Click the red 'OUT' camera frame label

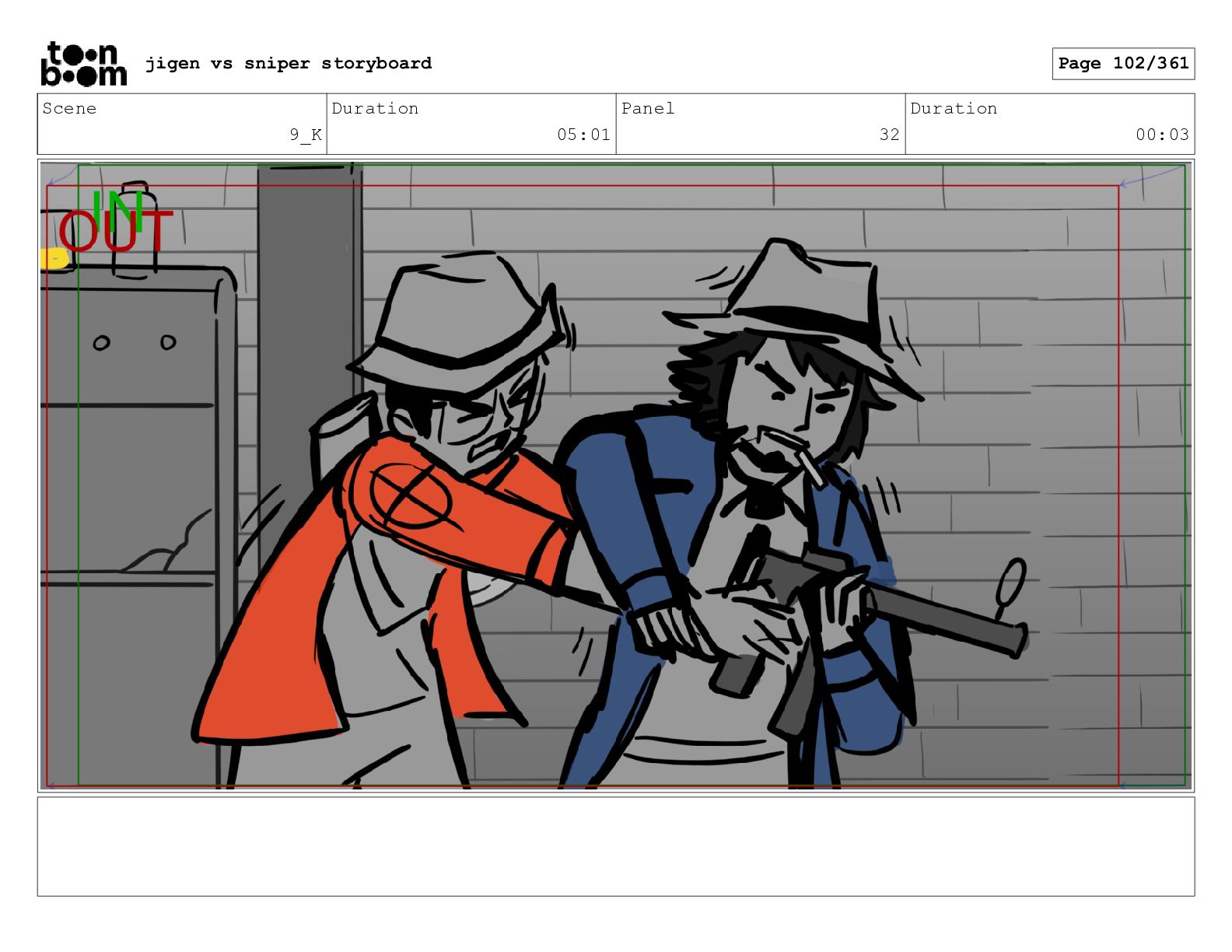click(x=115, y=231)
